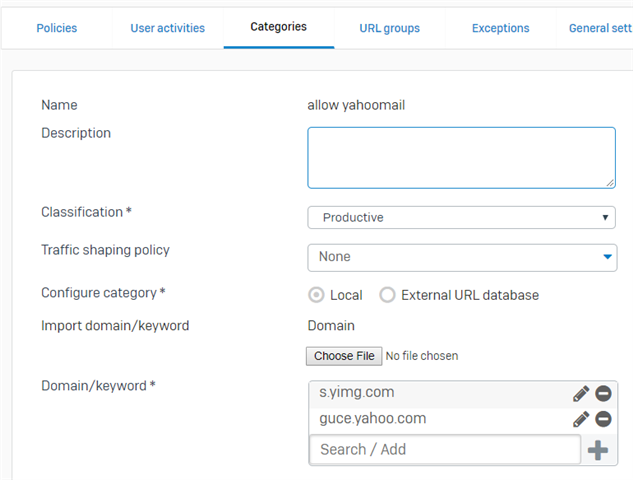Click inside the Description text area
Screen dimensions: 633x480
click(x=461, y=157)
